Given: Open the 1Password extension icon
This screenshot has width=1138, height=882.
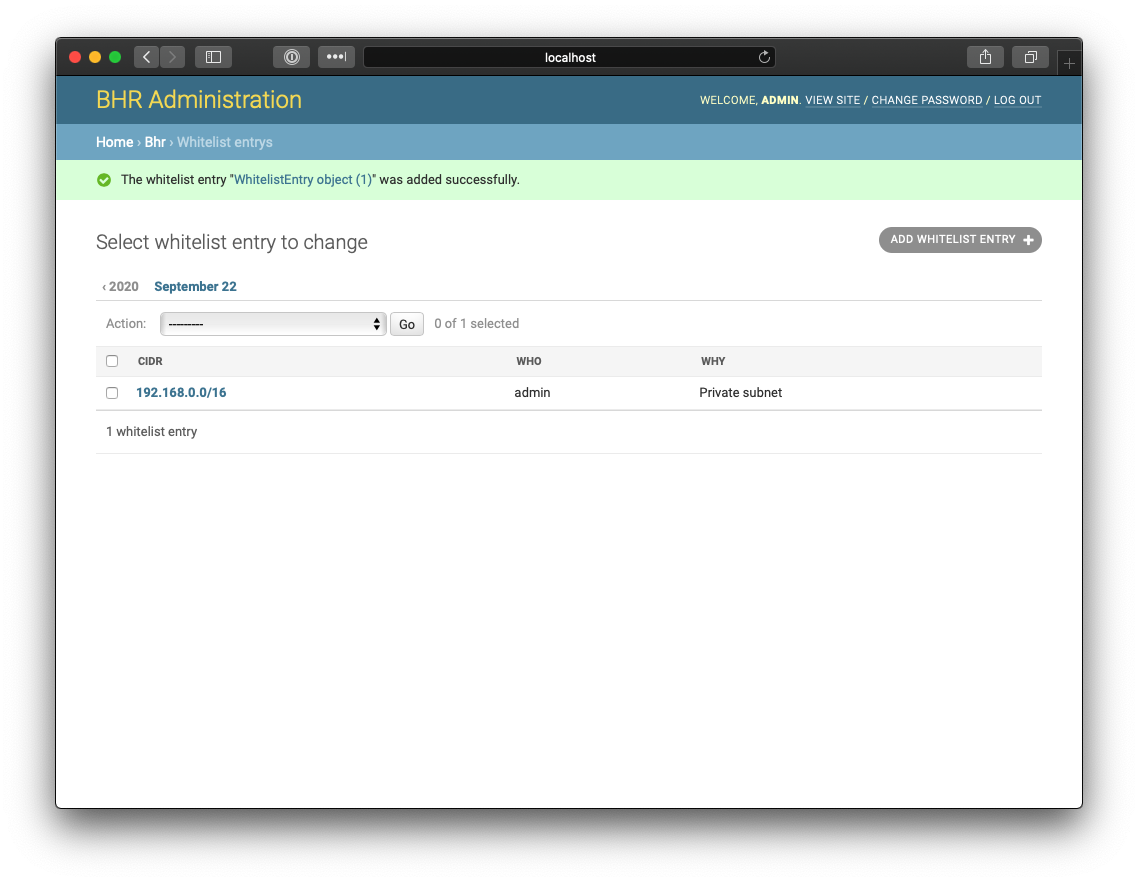Looking at the screenshot, I should [292, 57].
